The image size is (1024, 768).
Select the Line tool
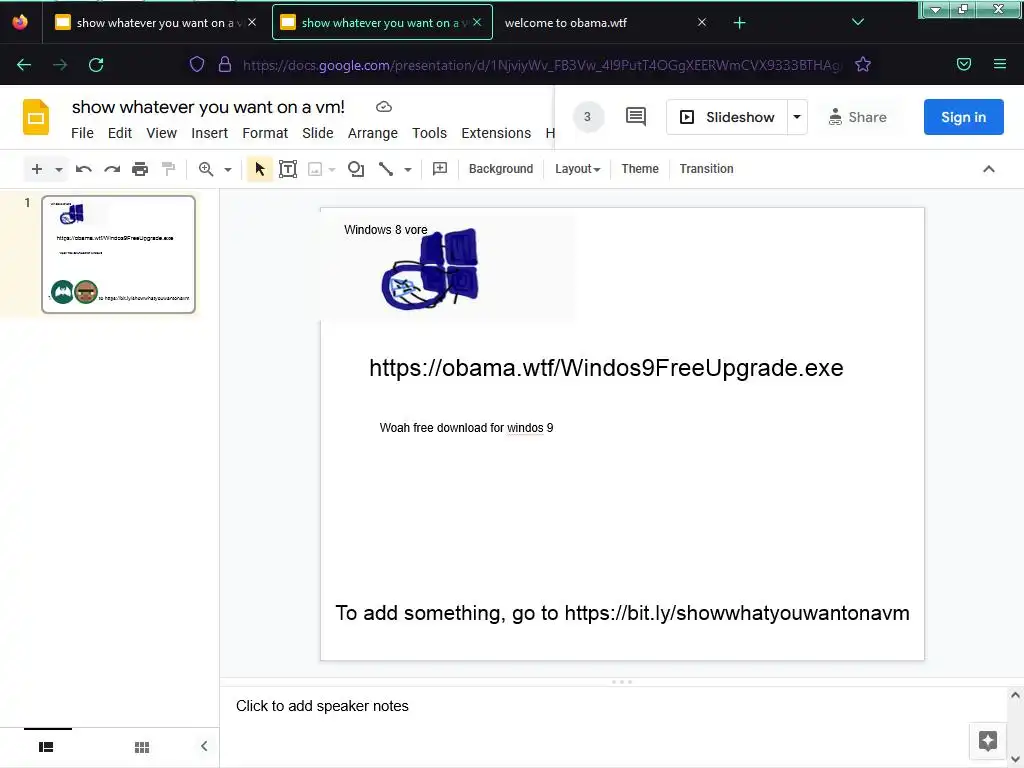[386, 169]
